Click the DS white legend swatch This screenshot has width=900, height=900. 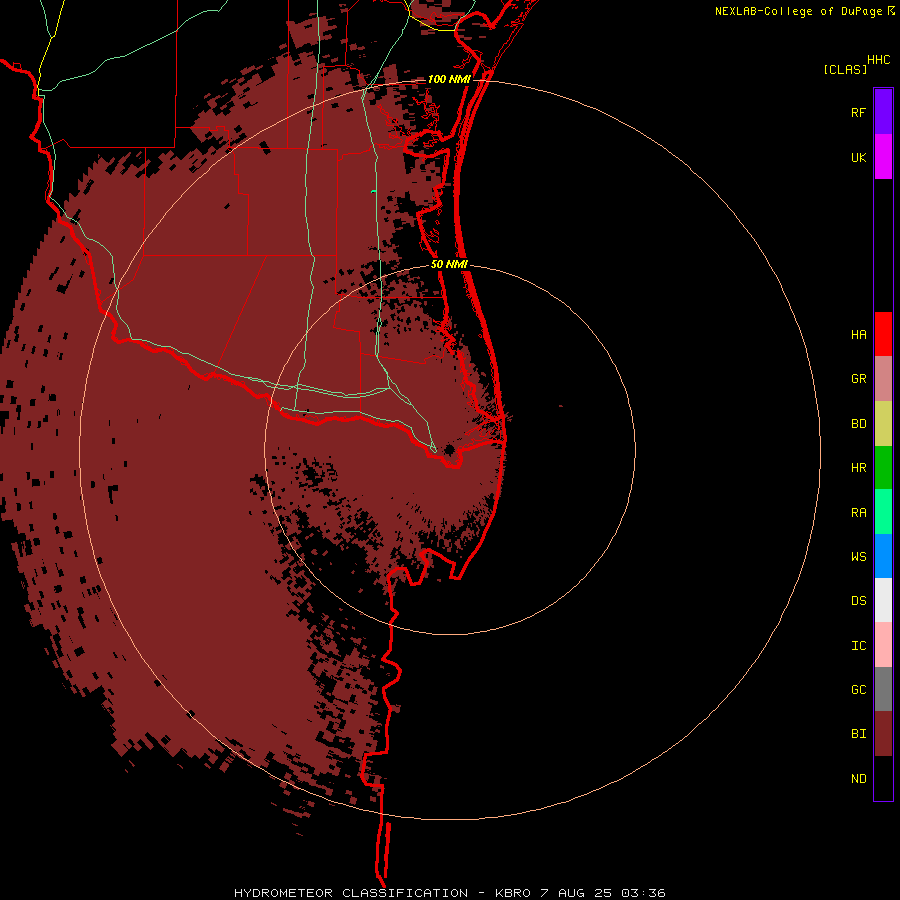(x=883, y=600)
